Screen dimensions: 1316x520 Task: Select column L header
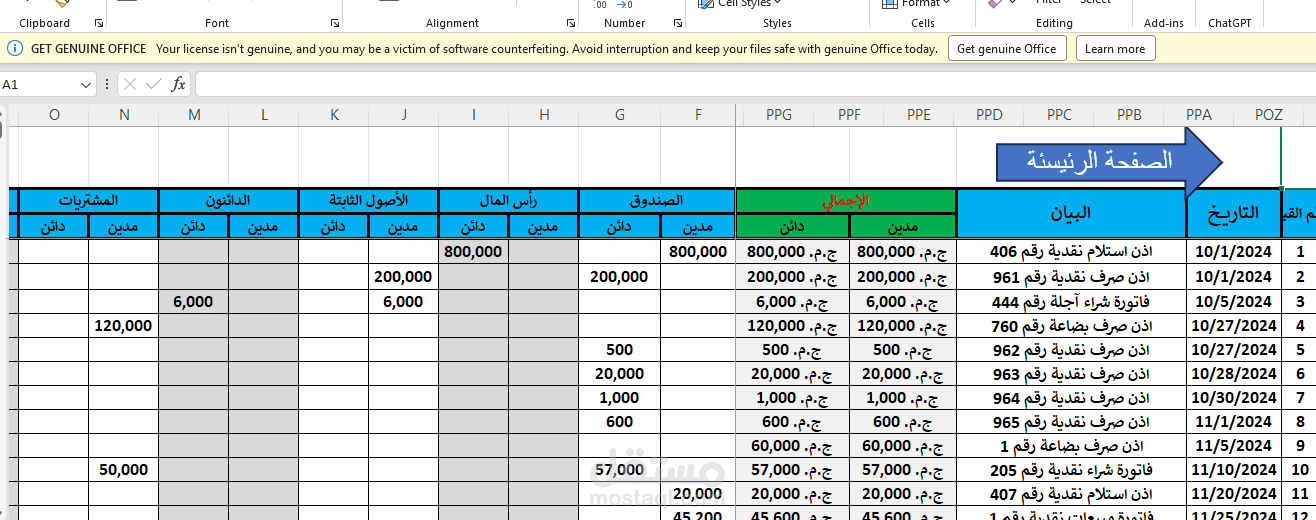tap(264, 115)
